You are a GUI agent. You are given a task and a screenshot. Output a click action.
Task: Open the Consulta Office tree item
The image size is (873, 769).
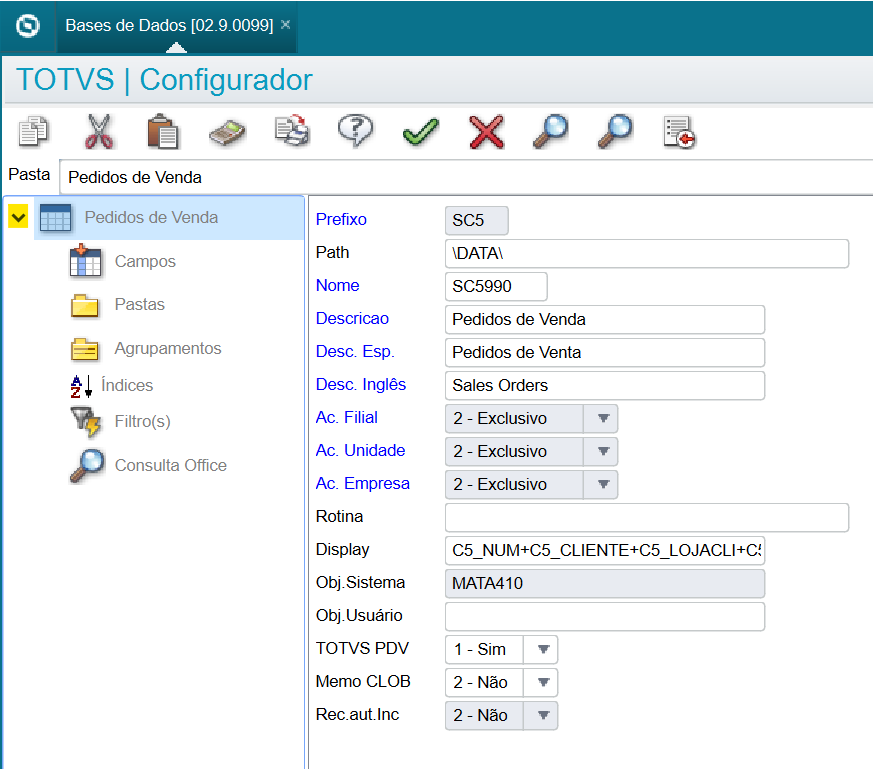(171, 466)
